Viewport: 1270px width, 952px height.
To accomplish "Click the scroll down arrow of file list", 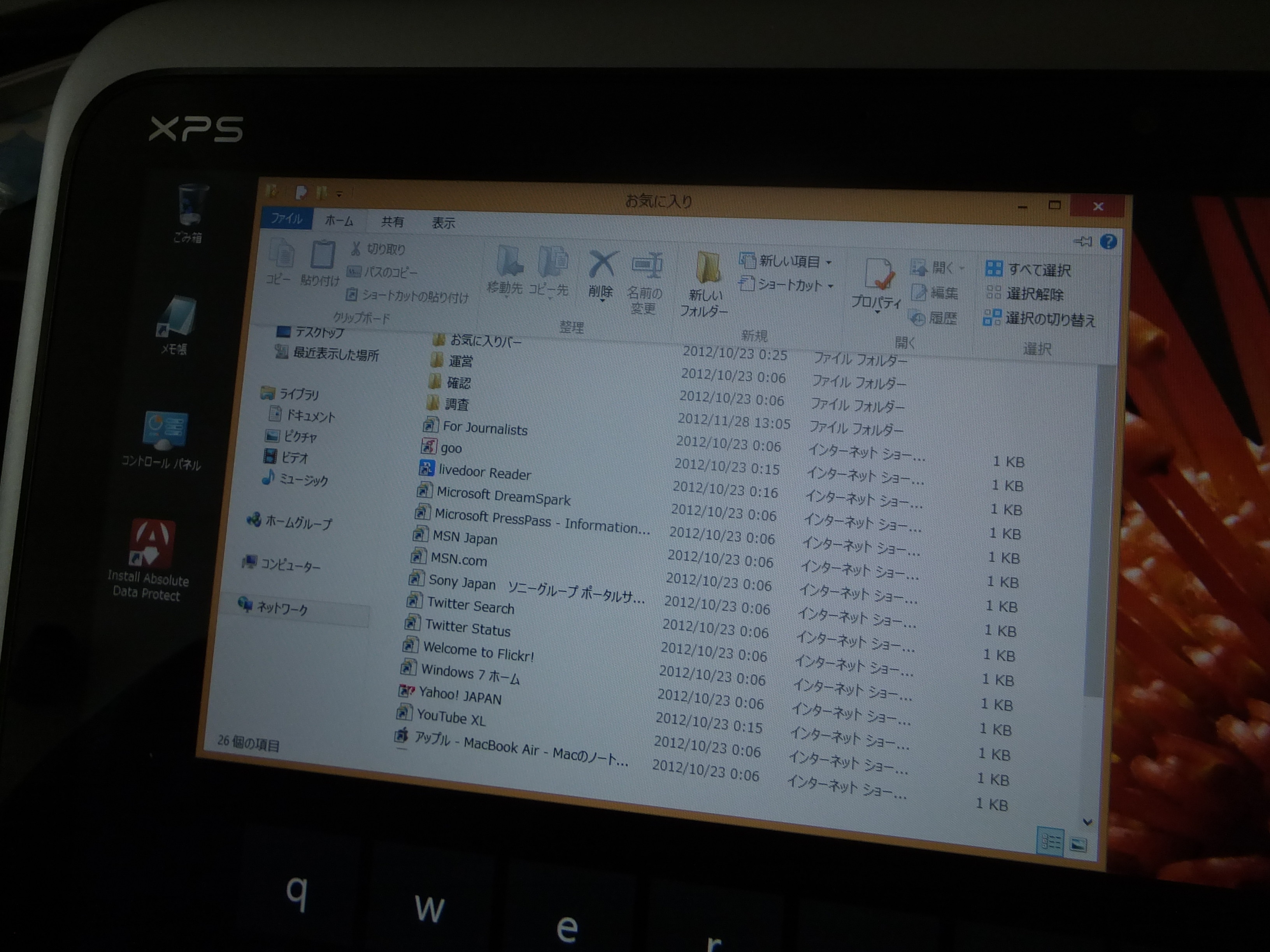I will 1087,822.
